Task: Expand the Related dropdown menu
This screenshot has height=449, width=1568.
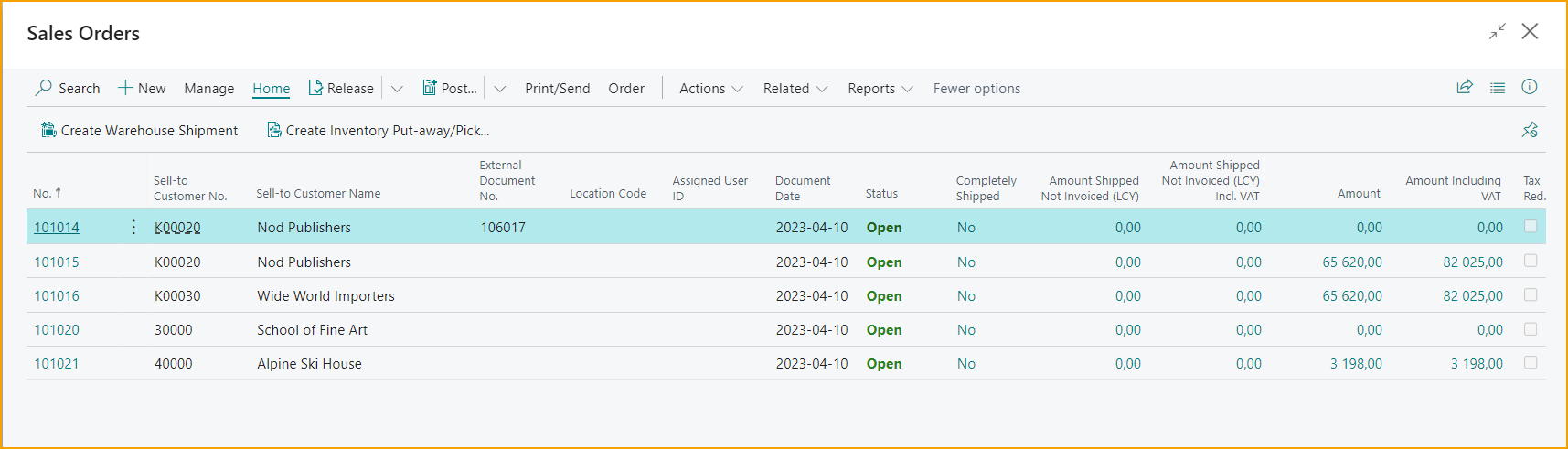Action: point(795,89)
